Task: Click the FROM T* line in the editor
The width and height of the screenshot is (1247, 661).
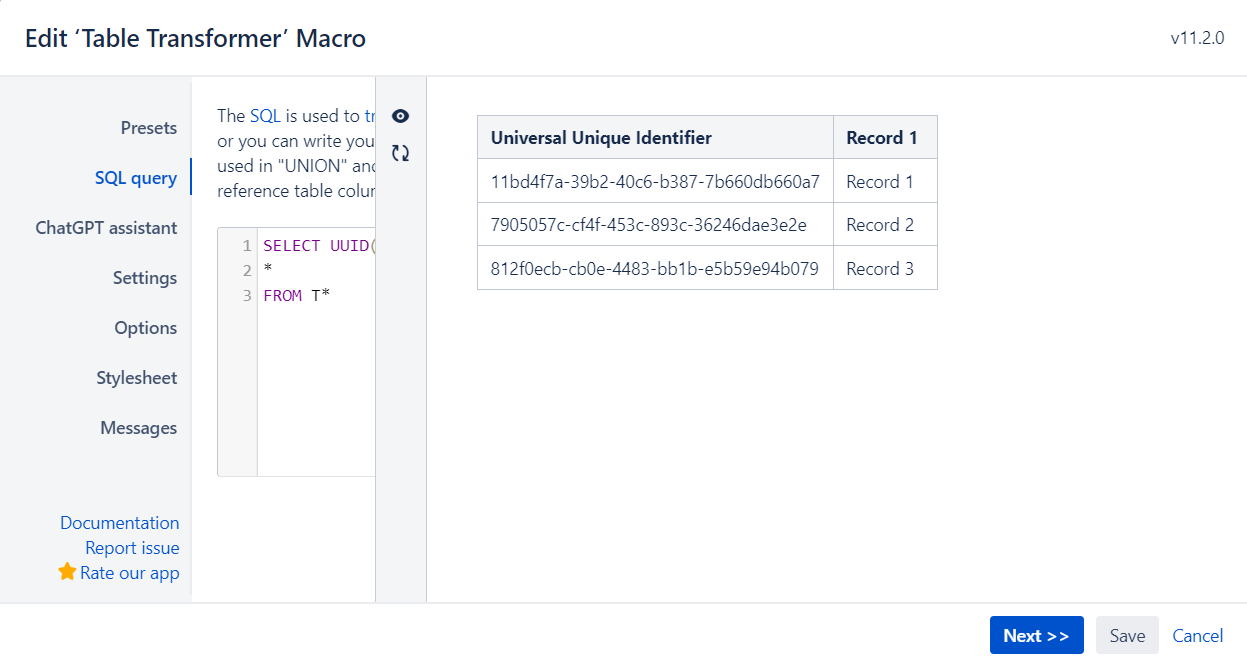Action: (290, 295)
